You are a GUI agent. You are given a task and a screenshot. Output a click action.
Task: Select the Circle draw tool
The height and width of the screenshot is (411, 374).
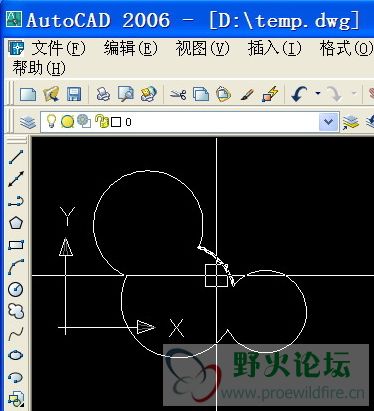16,289
